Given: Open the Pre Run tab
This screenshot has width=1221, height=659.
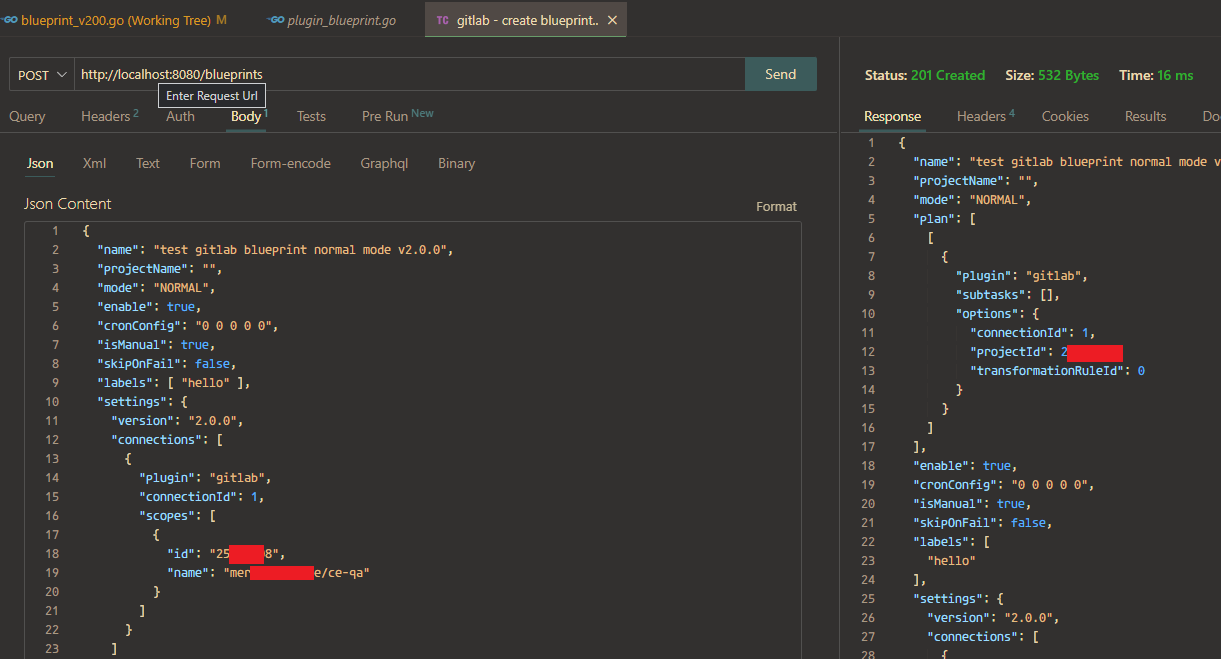Looking at the screenshot, I should click(397, 116).
